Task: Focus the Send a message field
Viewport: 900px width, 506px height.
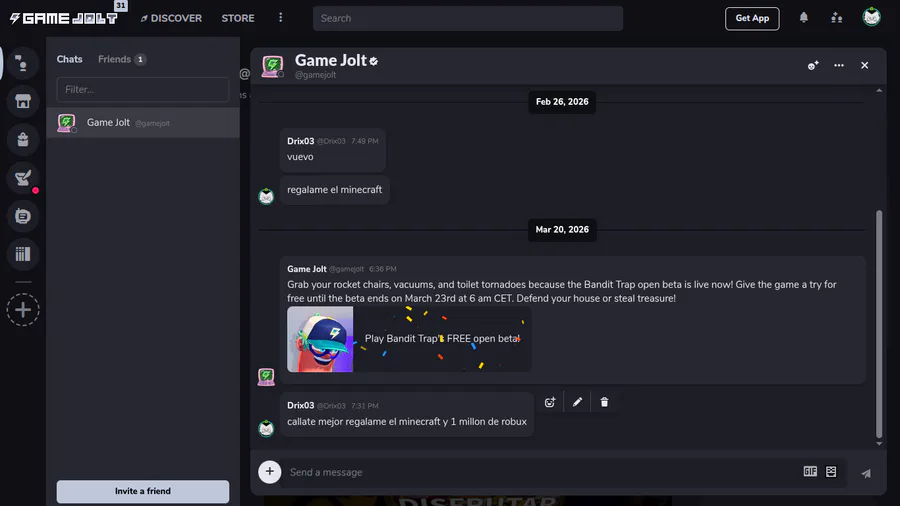Action: pos(542,472)
